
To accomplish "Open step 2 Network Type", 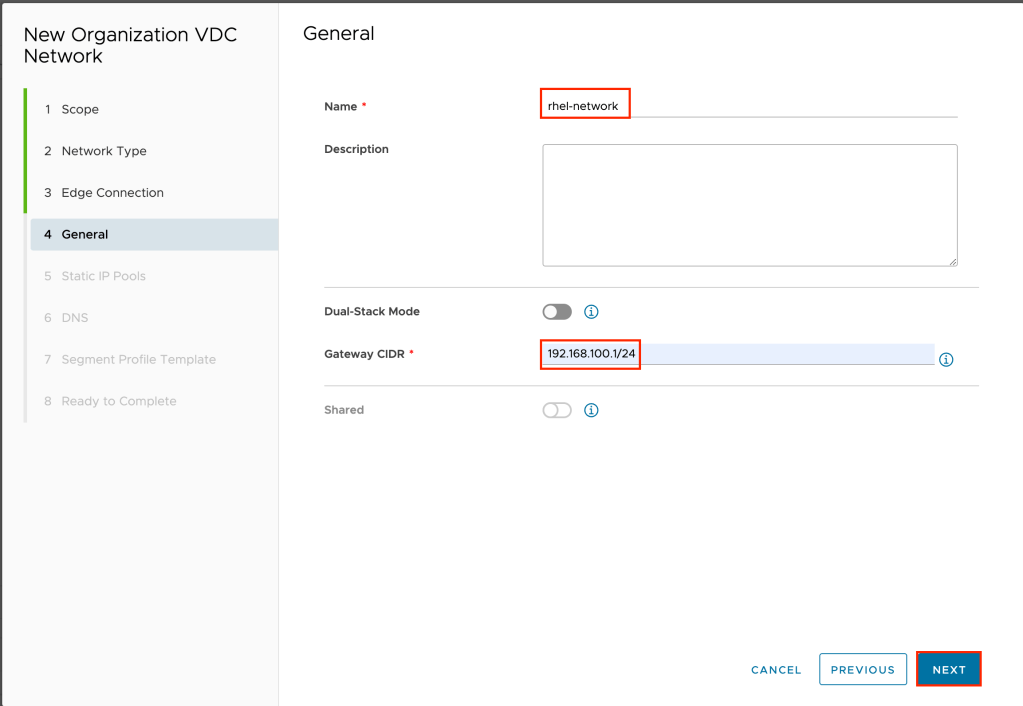I will (103, 151).
